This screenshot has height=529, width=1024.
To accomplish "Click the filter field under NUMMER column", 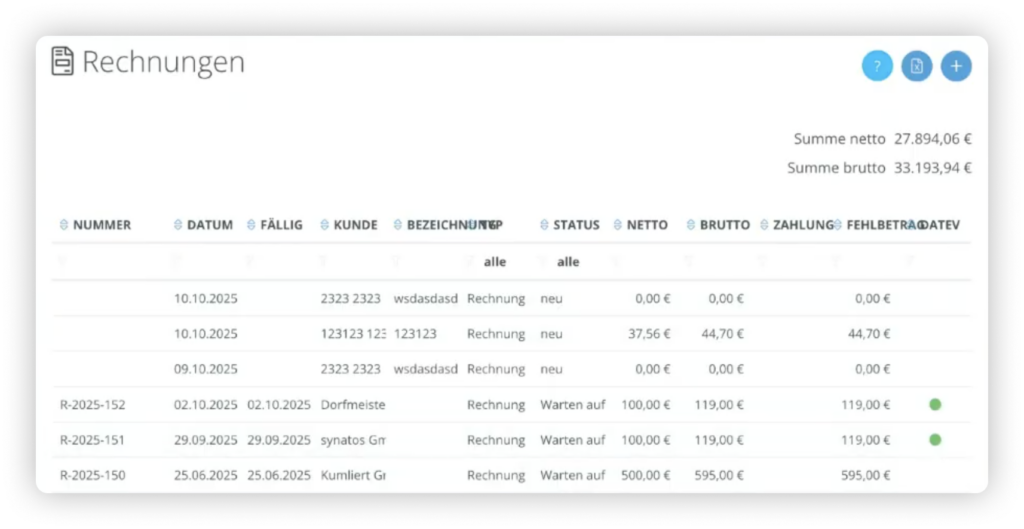I will (100, 262).
